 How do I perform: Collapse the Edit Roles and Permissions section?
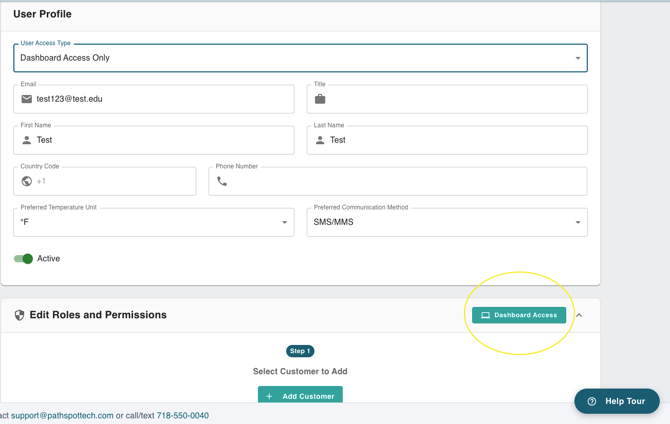point(579,315)
